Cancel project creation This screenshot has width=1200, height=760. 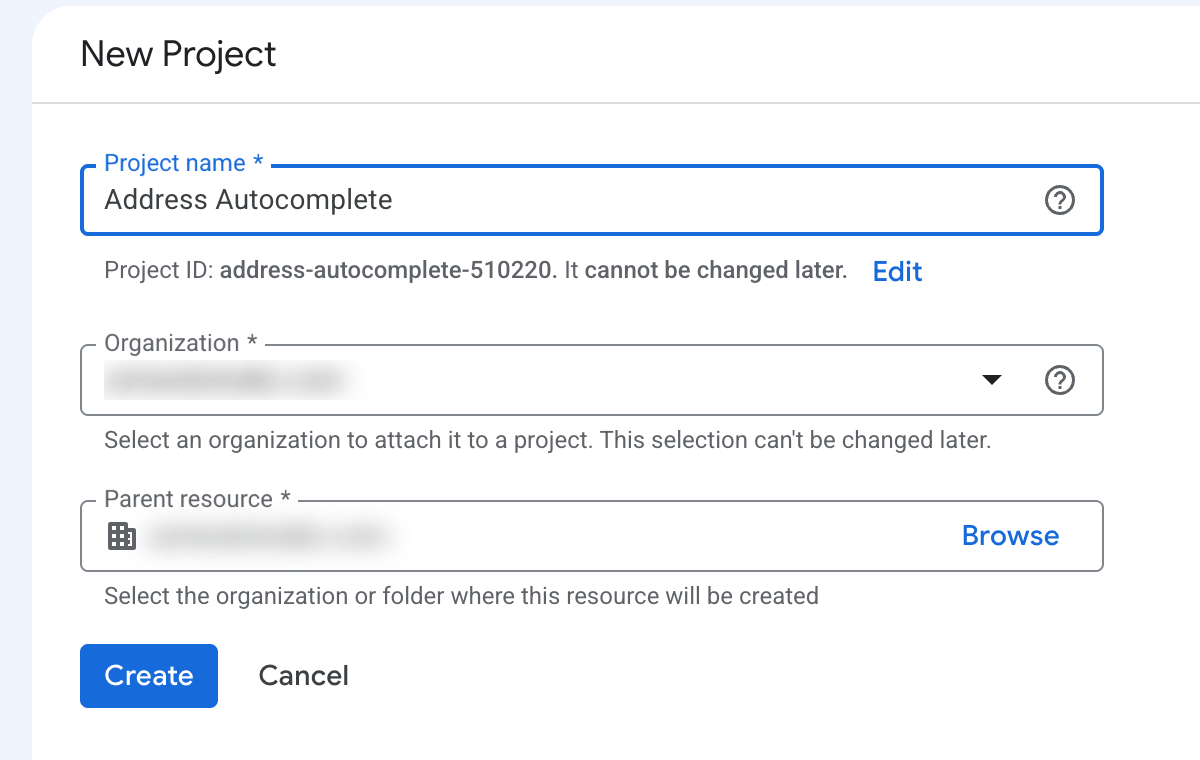[x=303, y=676]
